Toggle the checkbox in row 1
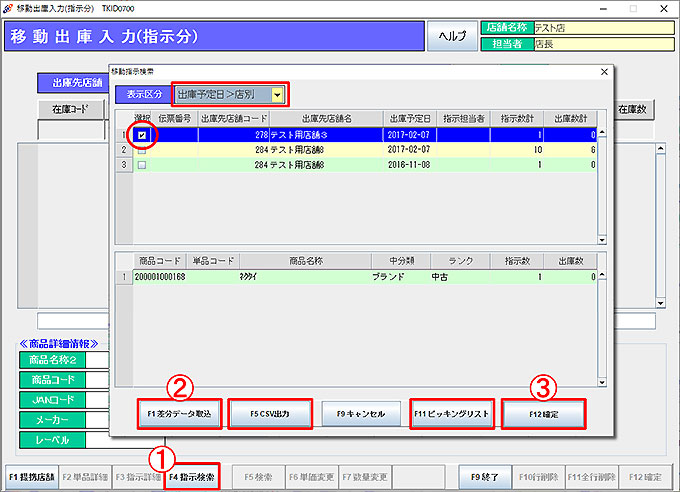This screenshot has width=680, height=492. pos(142,135)
